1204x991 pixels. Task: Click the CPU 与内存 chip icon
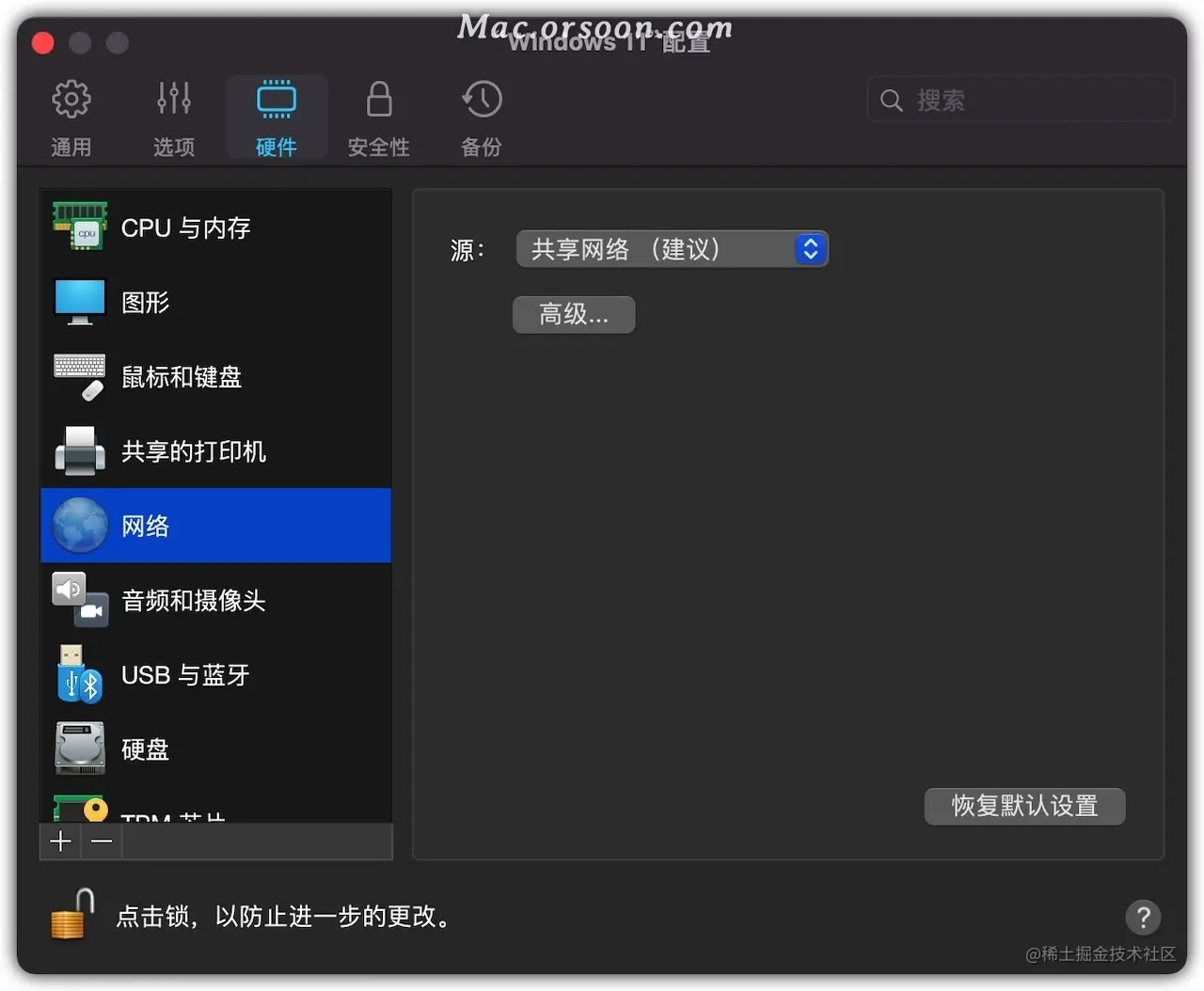(80, 227)
